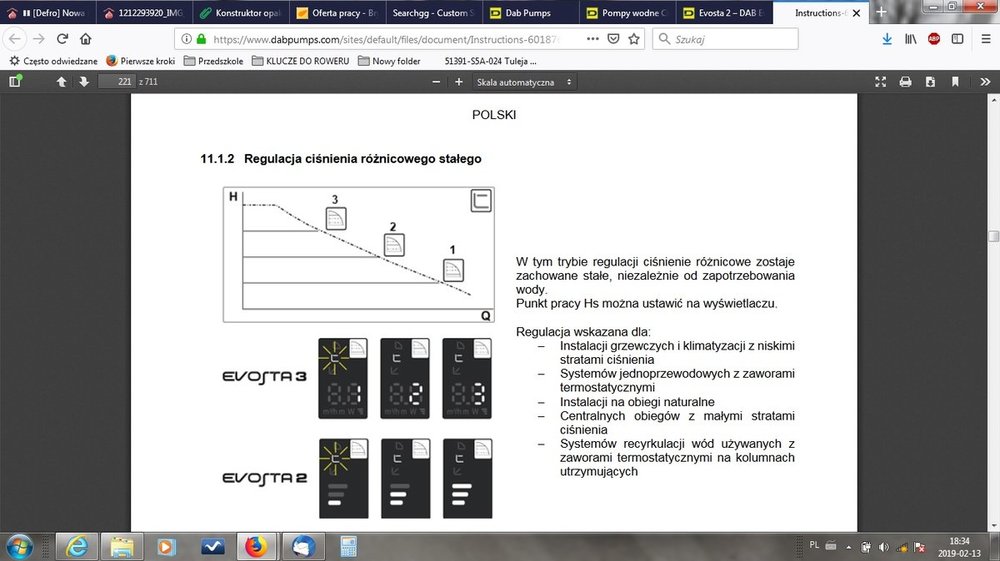Zoom in on the PDF document
This screenshot has height=561, width=1000.
(x=460, y=82)
